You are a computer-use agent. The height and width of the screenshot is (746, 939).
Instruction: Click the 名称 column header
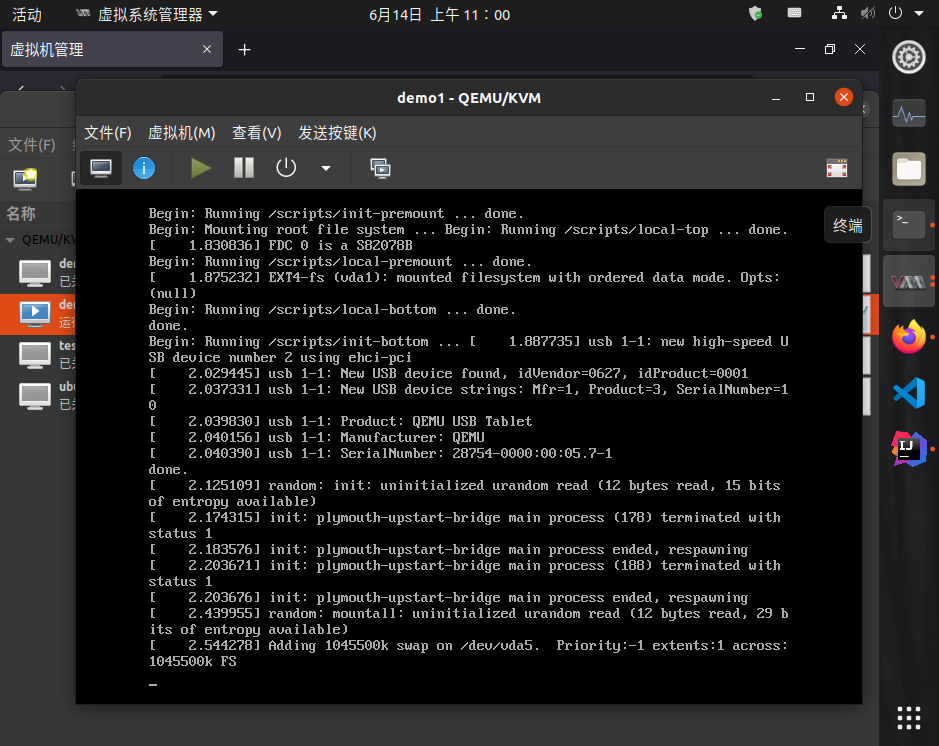pyautogui.click(x=21, y=214)
